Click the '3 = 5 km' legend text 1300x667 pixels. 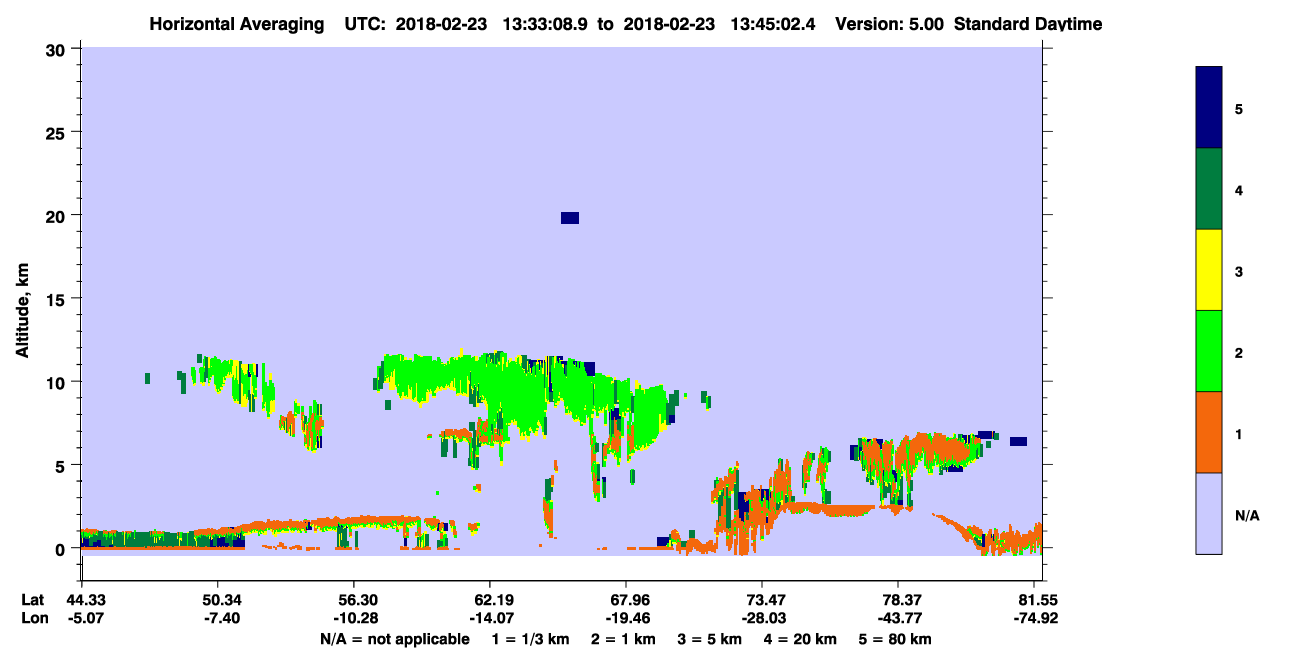tap(712, 639)
